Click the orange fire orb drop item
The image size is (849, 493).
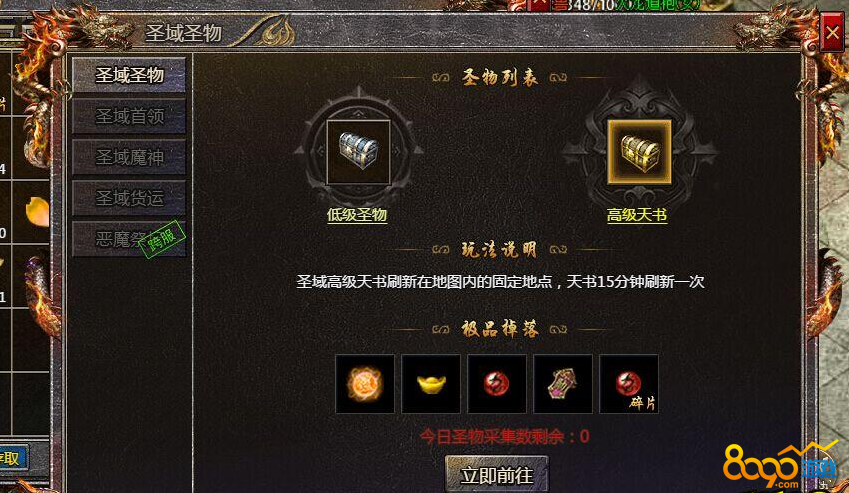(365, 384)
